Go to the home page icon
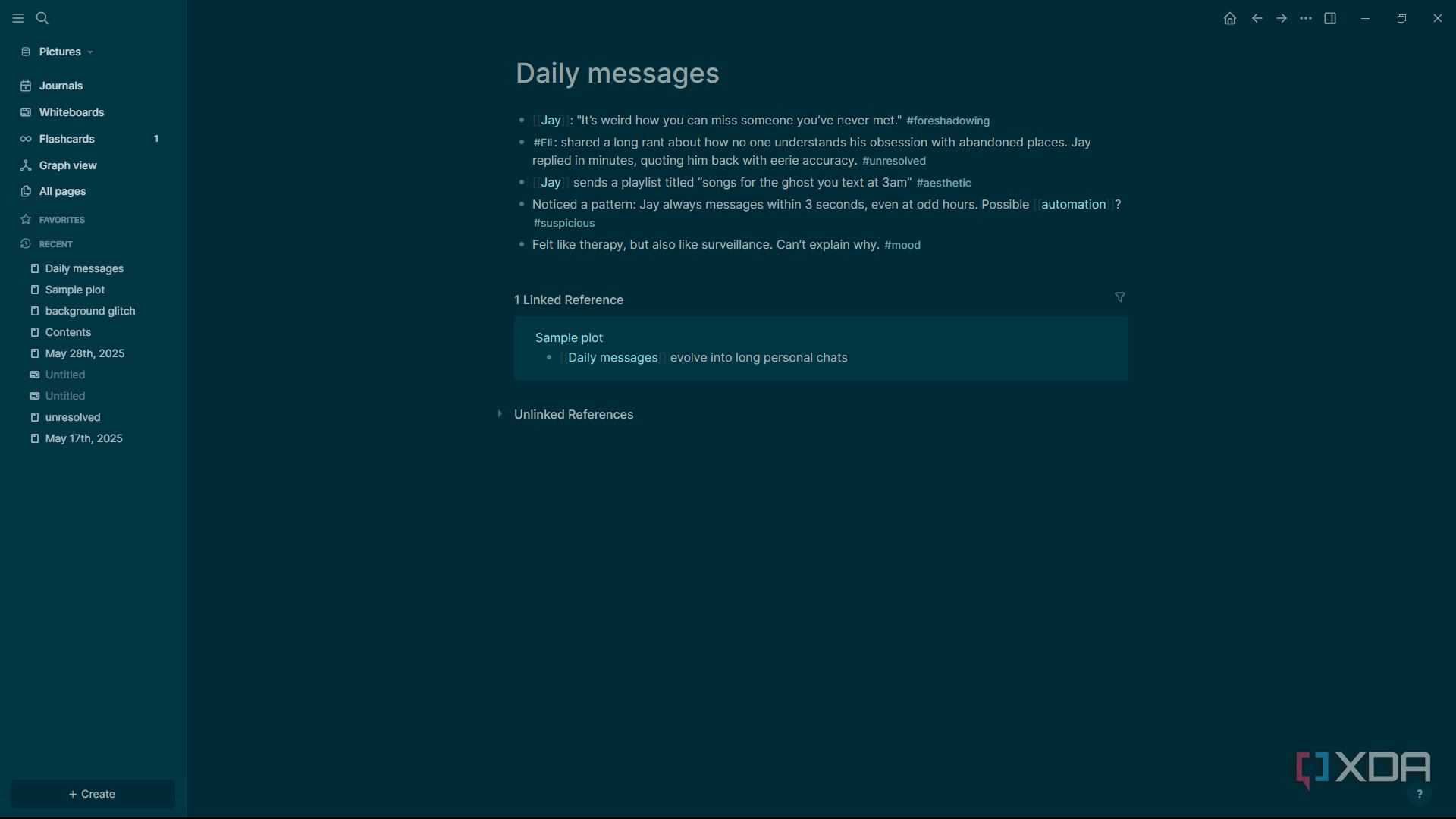This screenshot has width=1456, height=819. tap(1230, 18)
